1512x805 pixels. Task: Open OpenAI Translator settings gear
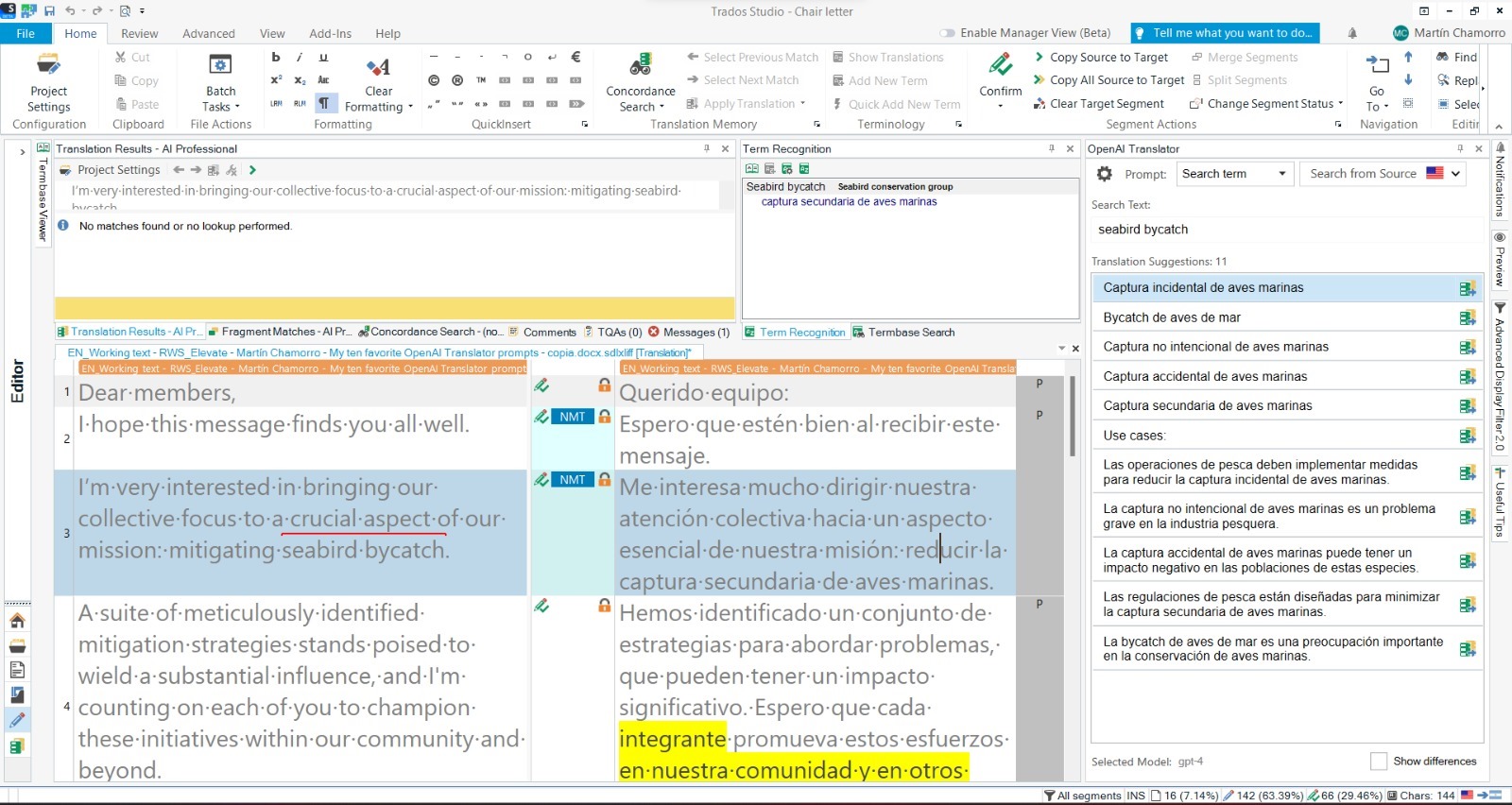pyautogui.click(x=1104, y=174)
